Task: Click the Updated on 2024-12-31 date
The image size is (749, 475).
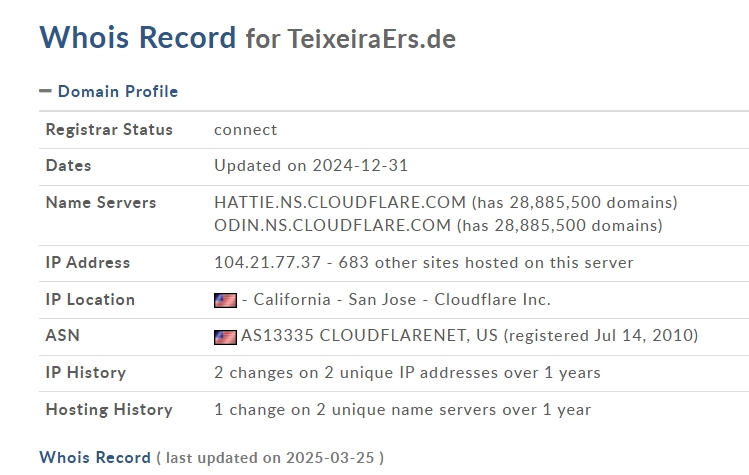Action: click(311, 166)
